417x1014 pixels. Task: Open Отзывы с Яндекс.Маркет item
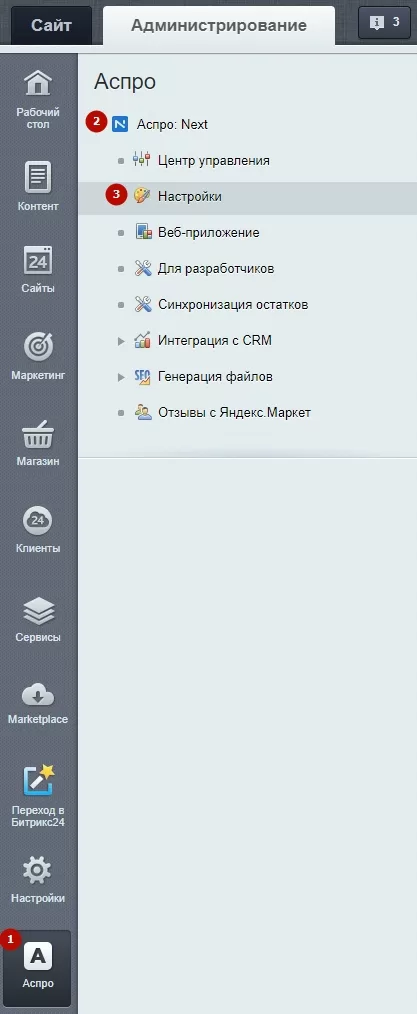(x=234, y=413)
